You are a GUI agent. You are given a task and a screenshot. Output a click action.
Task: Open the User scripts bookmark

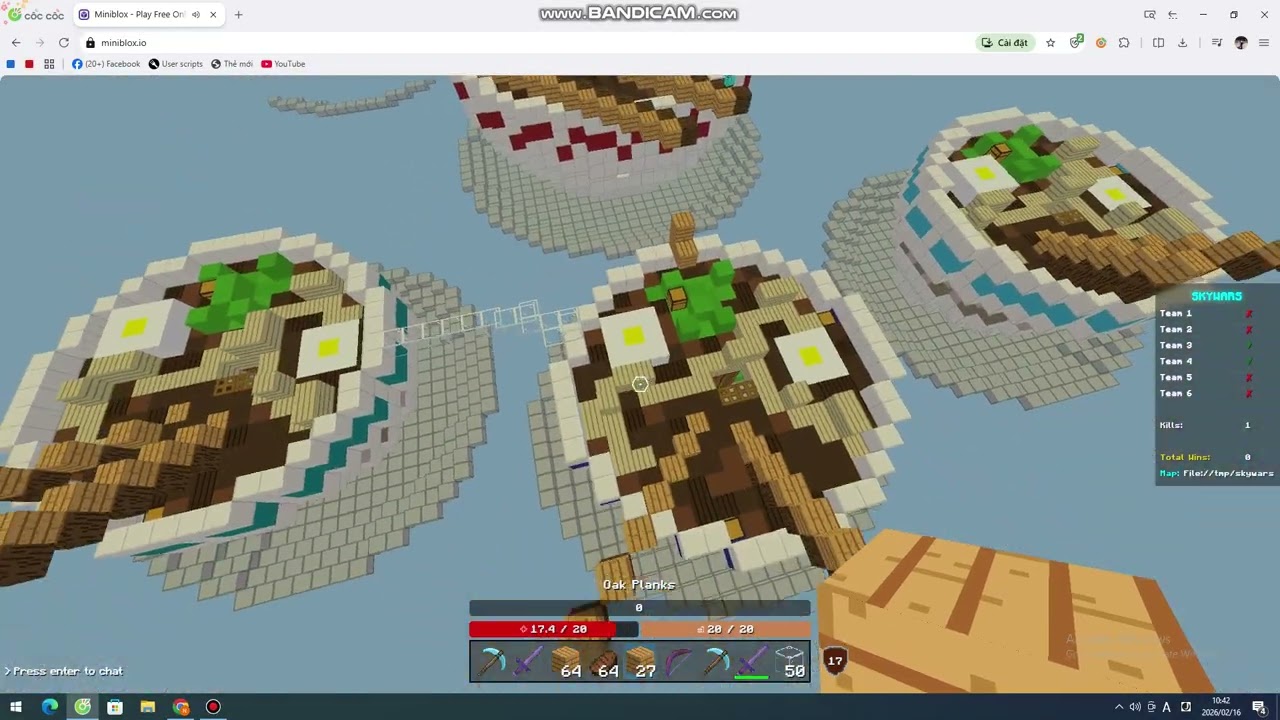coord(176,64)
